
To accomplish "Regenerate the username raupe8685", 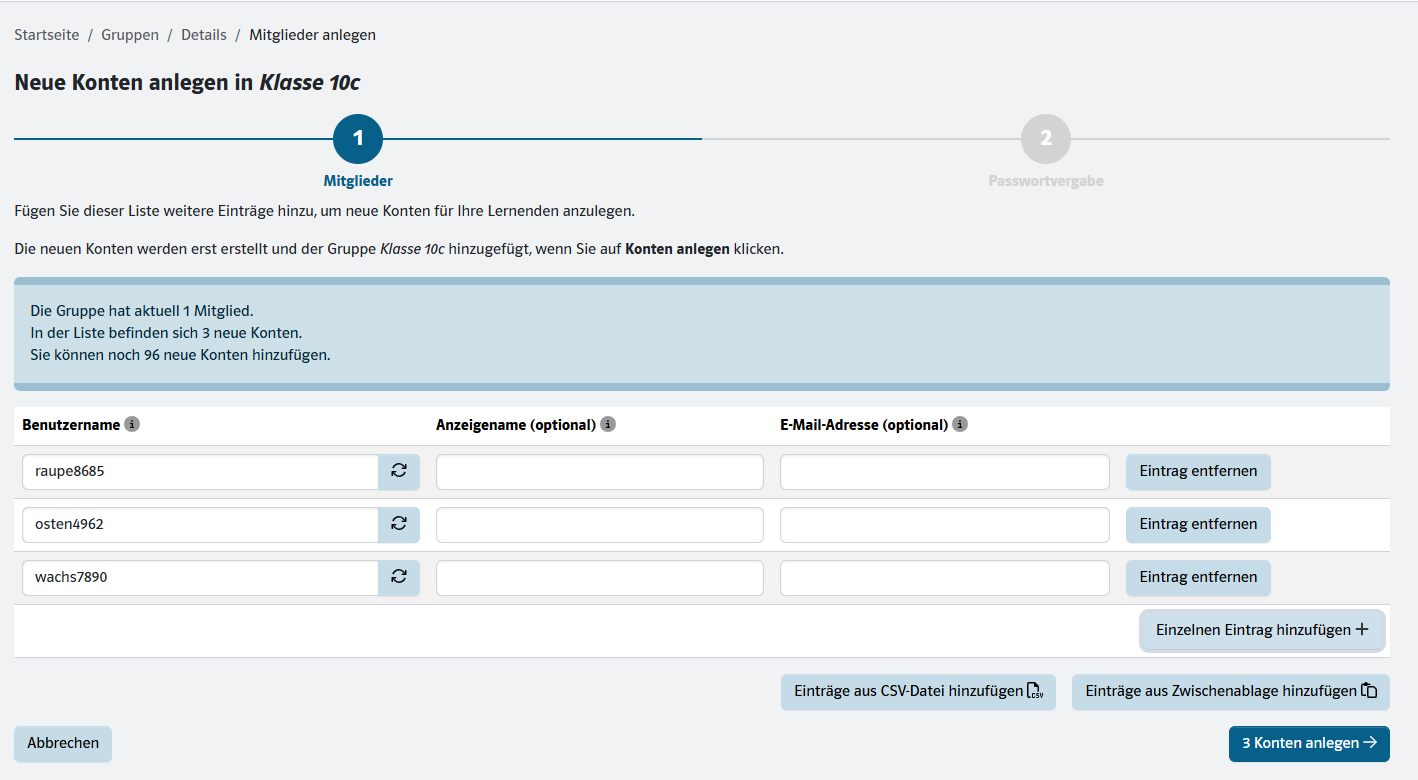I will pos(398,471).
